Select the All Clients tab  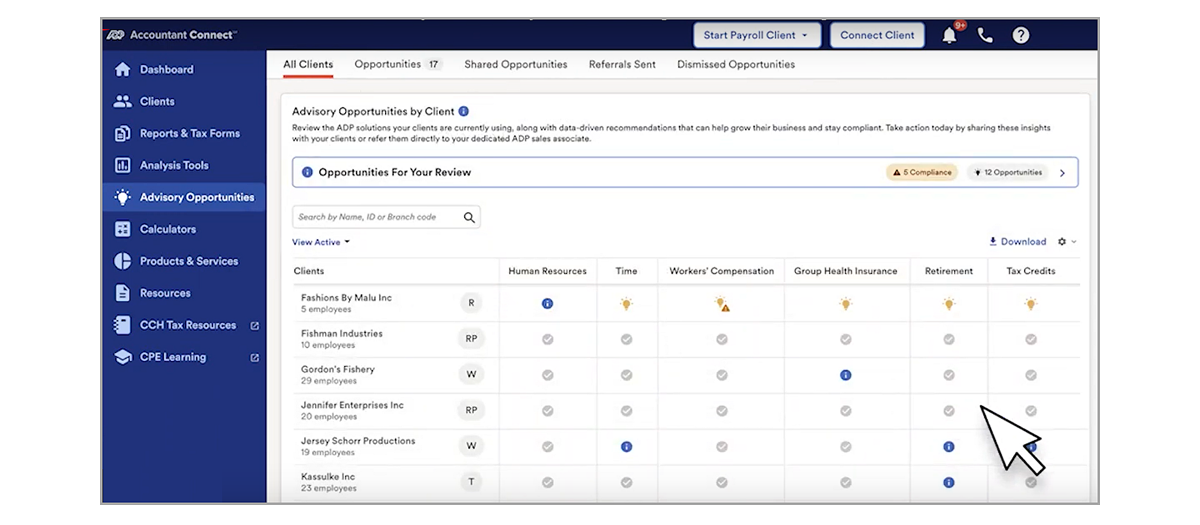pyautogui.click(x=308, y=64)
